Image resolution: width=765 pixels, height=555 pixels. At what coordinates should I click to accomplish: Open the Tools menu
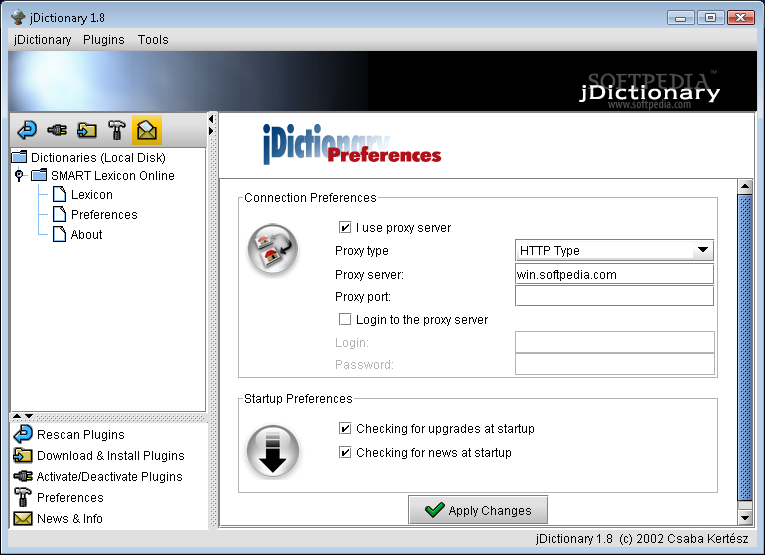point(153,40)
